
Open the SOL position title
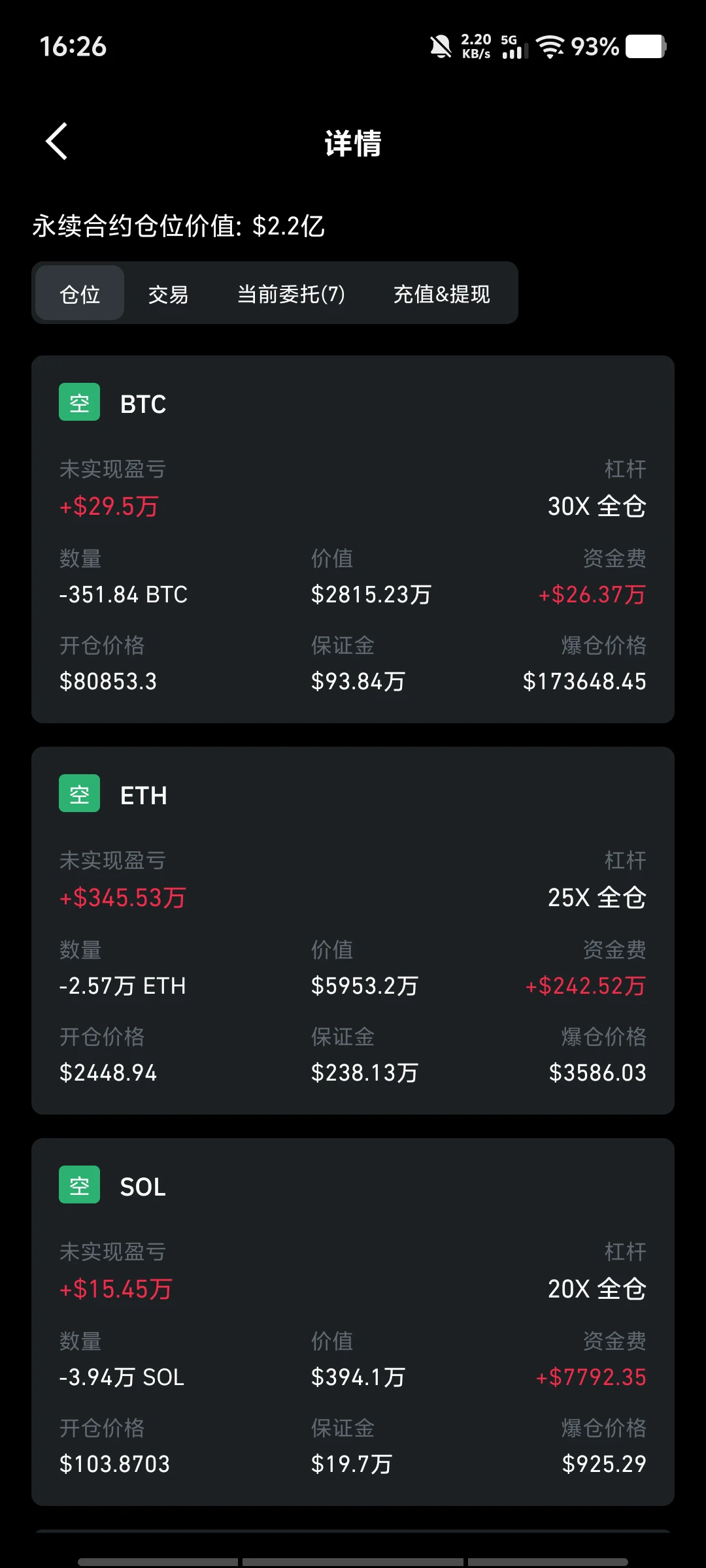point(143,1187)
